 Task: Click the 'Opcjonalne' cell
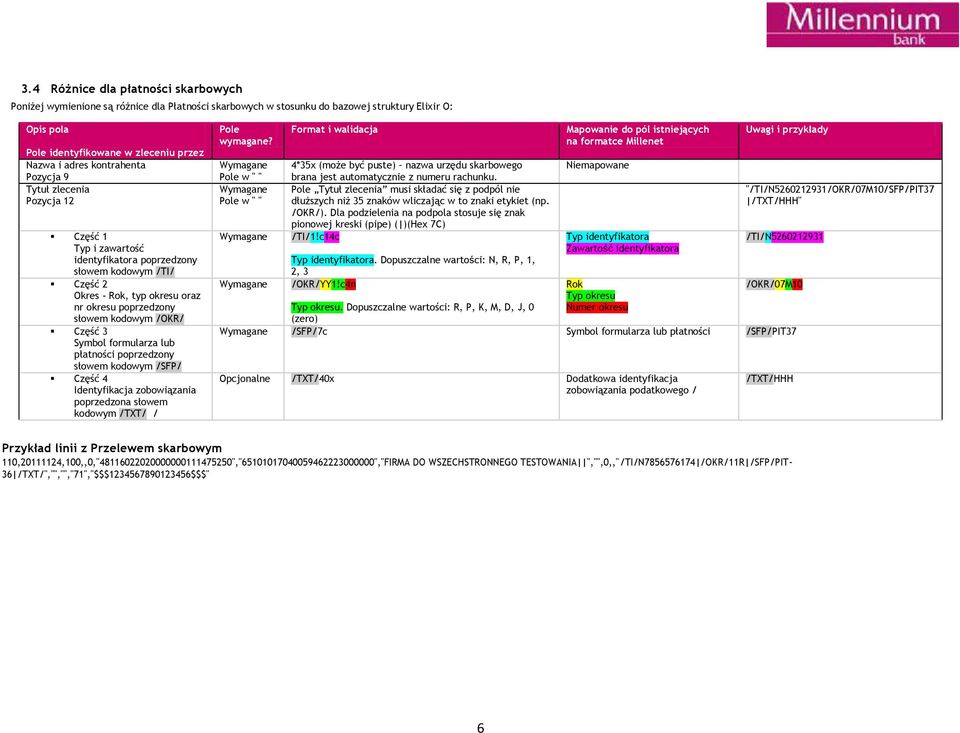[244, 378]
